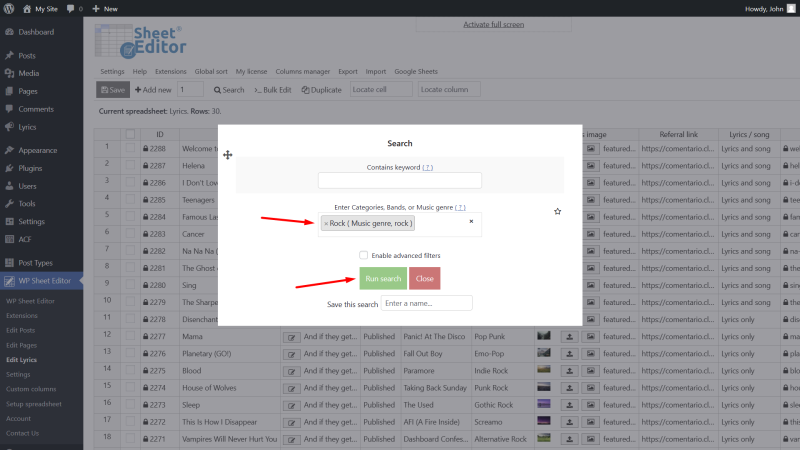Open Edit Posts submenu item
The image size is (800, 450).
20,331
